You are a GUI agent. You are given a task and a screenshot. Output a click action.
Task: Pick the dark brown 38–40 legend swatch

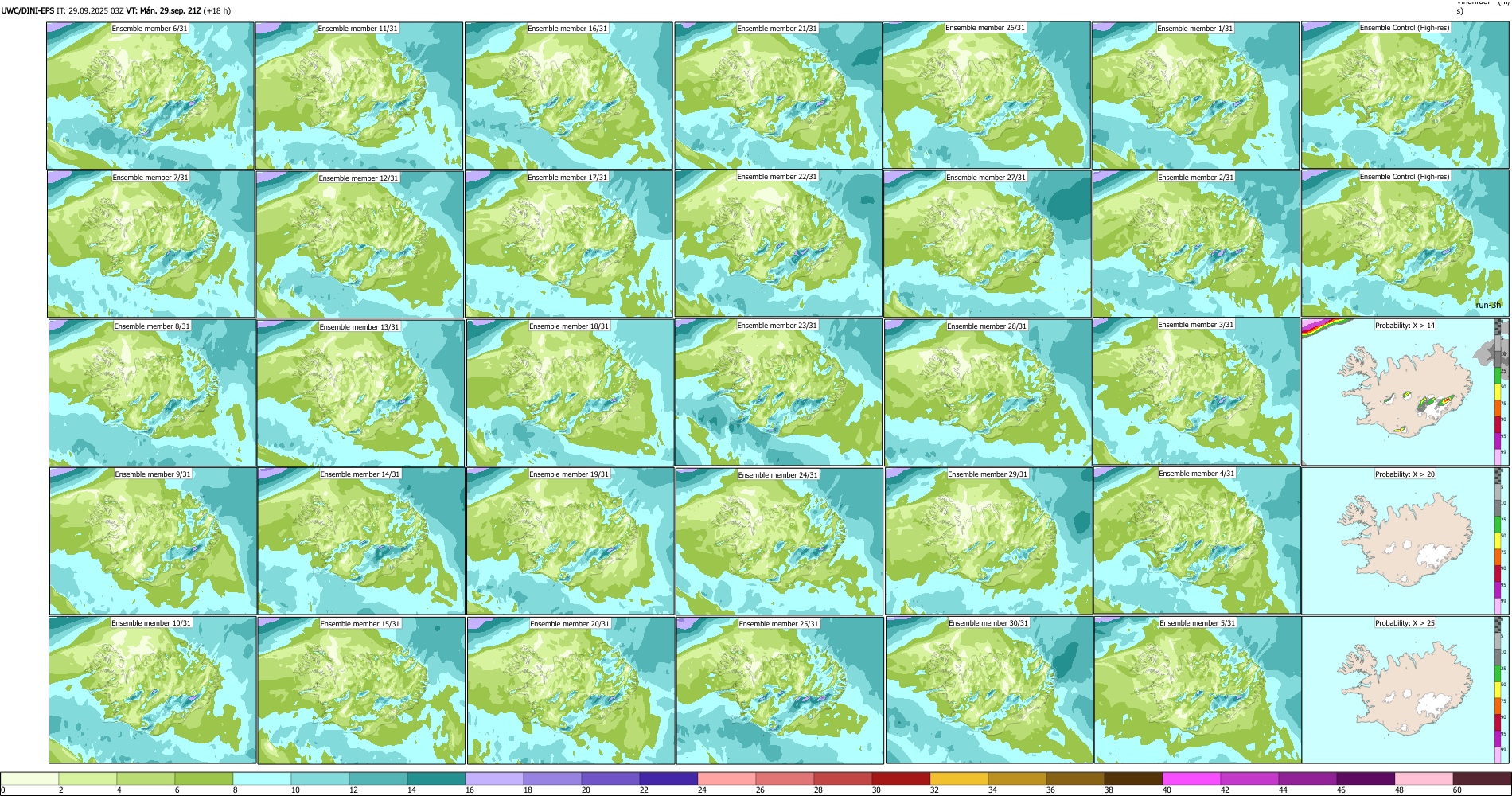[x=1133, y=778]
